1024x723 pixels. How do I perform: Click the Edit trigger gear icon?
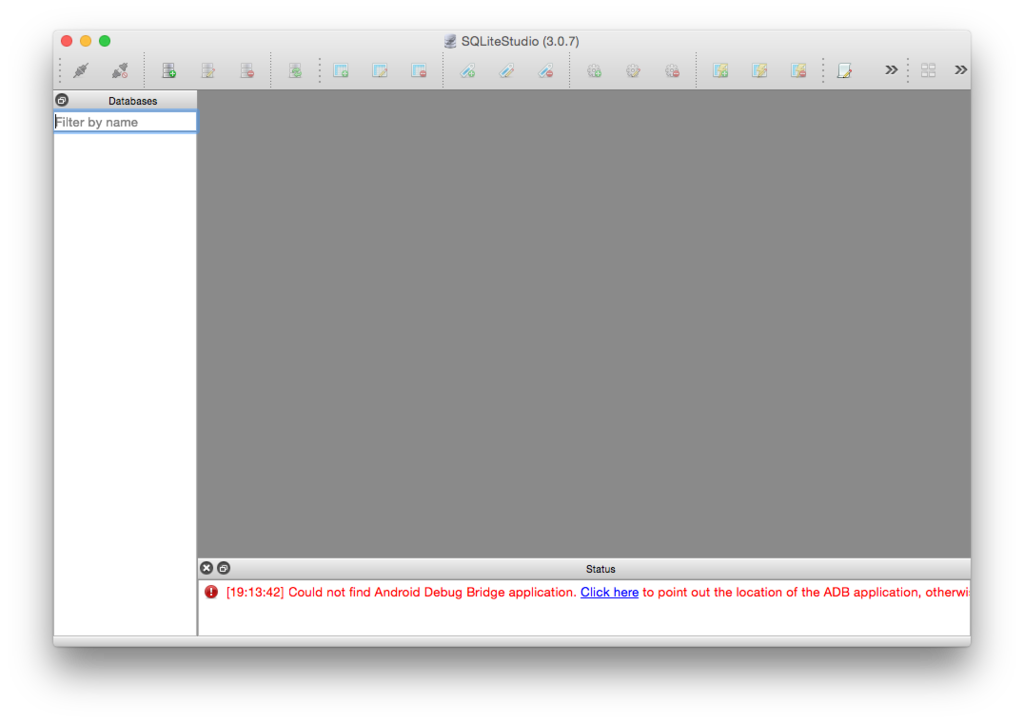pos(633,70)
